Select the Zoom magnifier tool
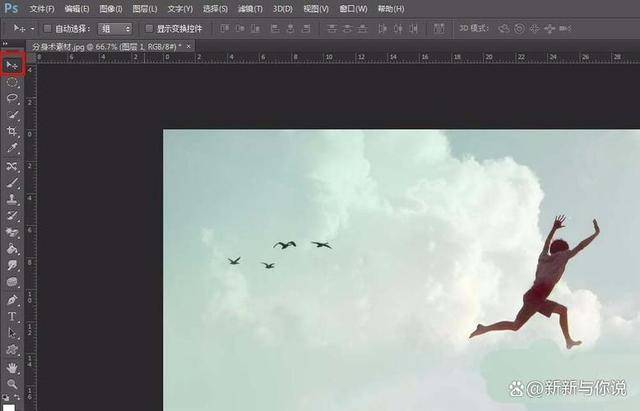 click(x=12, y=384)
